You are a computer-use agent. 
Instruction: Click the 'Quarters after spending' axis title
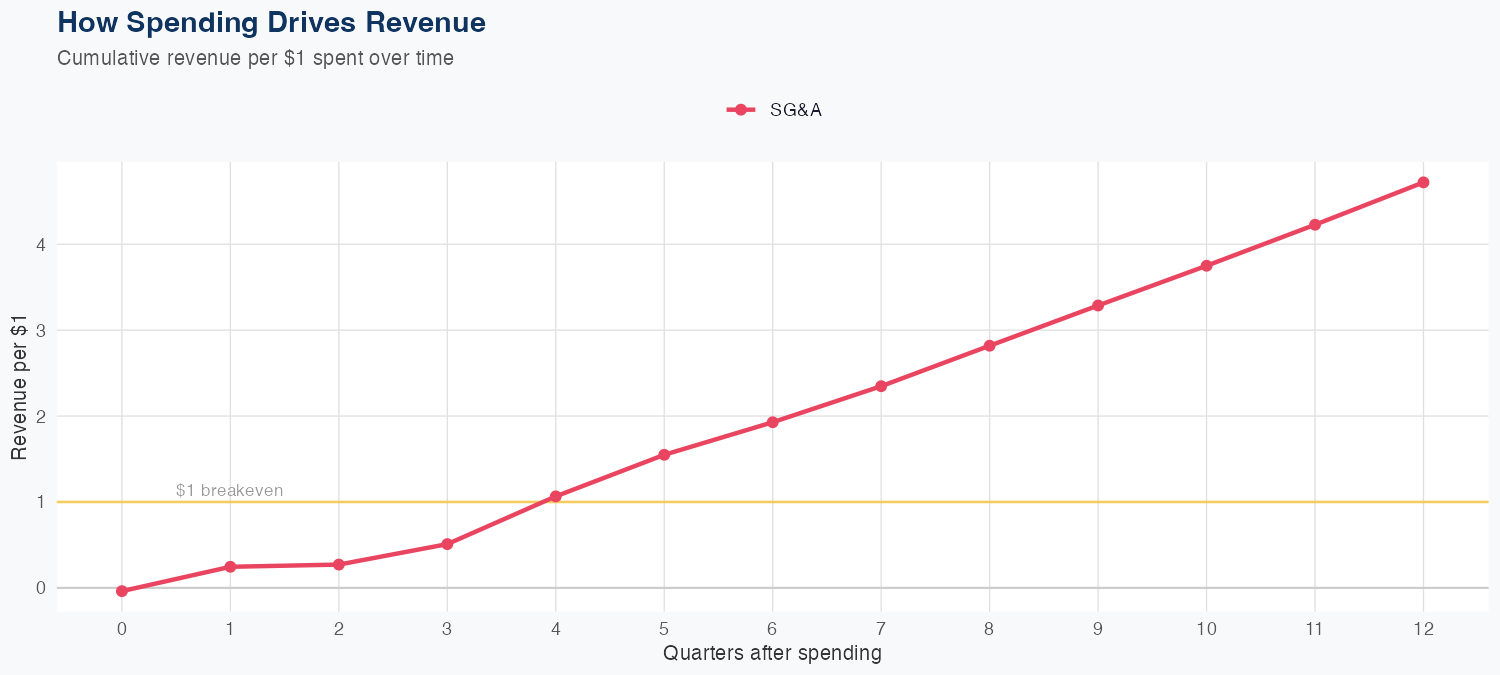772,654
